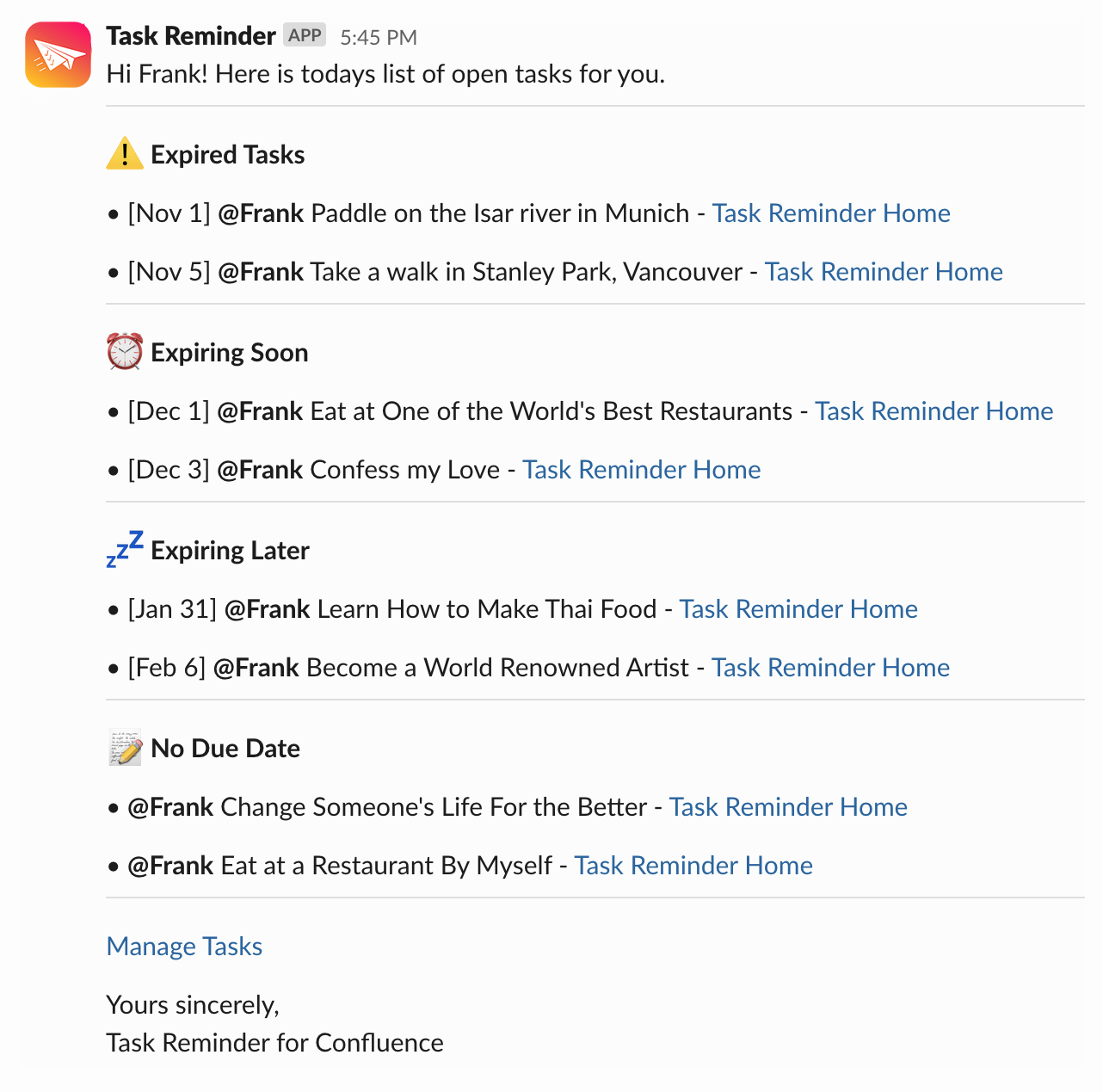The width and height of the screenshot is (1103, 1092).
Task: Click the @Frank mention on Confess my Love
Action: [x=260, y=469]
